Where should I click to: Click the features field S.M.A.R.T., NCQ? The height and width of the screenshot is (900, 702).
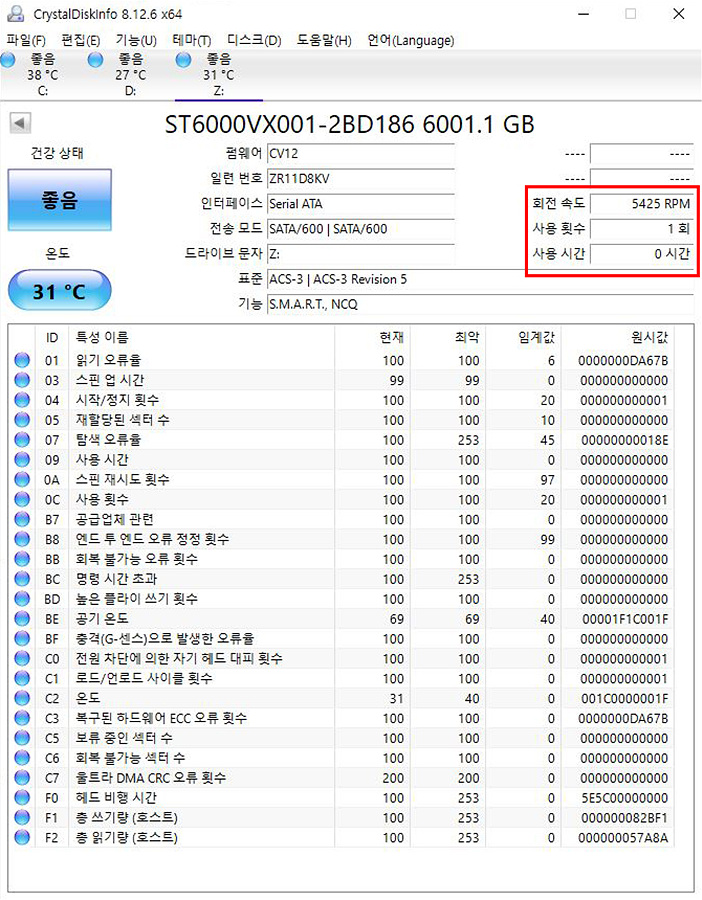(x=480, y=304)
